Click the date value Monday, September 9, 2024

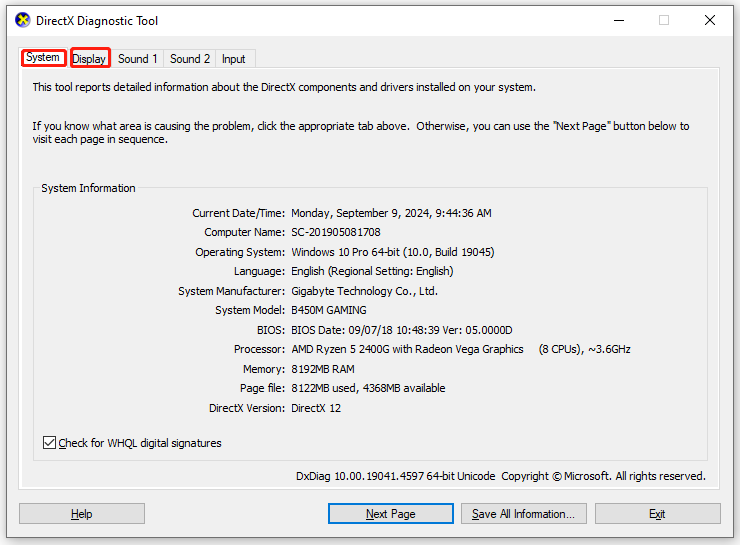click(391, 213)
